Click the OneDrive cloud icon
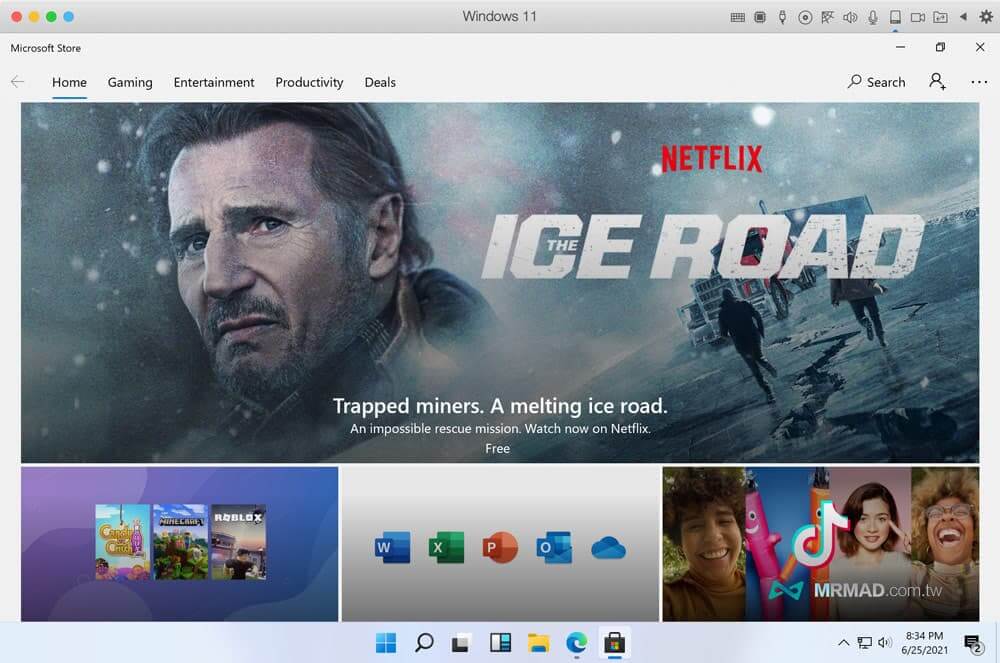This screenshot has width=1000, height=663. point(608,548)
